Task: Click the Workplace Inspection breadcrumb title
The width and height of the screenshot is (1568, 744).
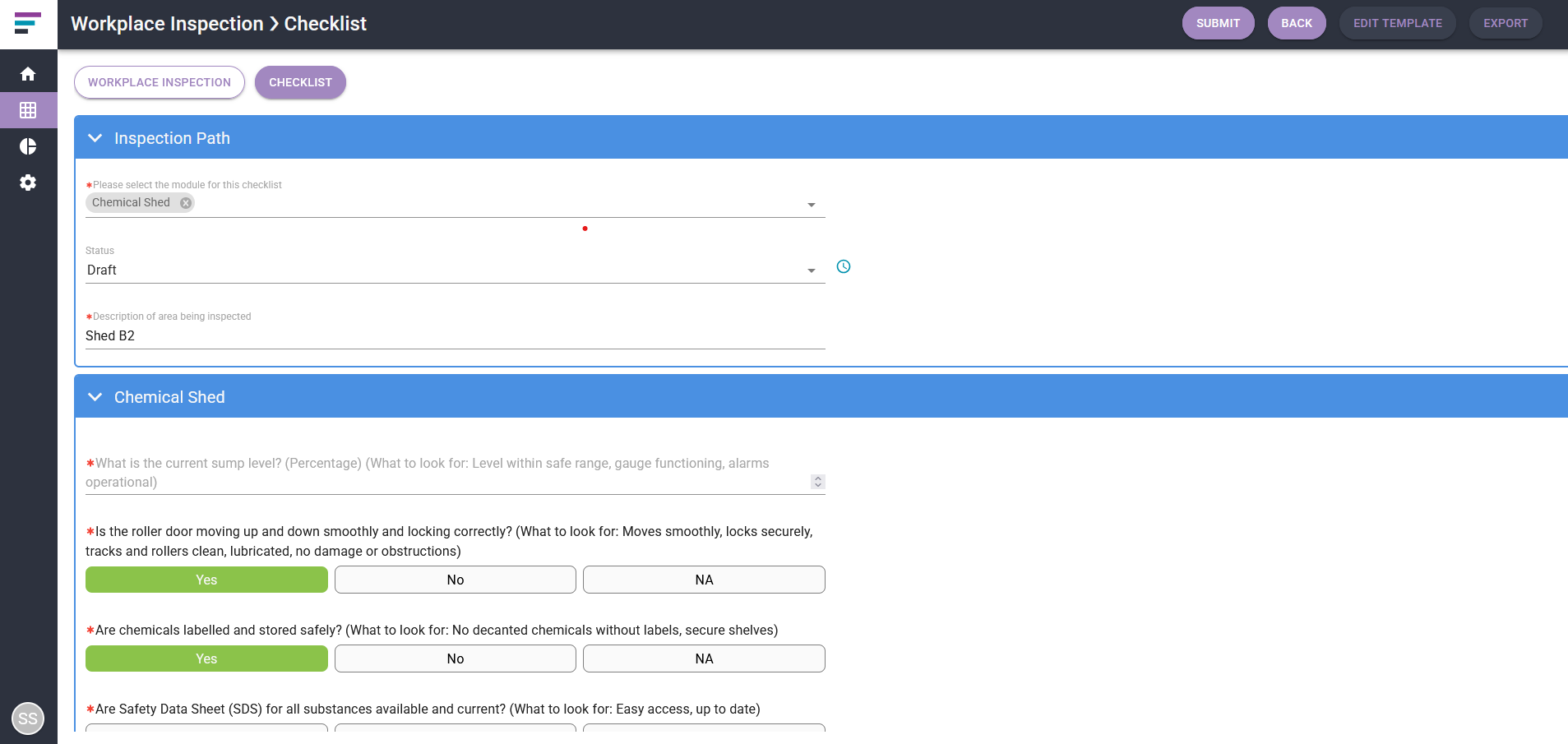Action: (x=167, y=24)
